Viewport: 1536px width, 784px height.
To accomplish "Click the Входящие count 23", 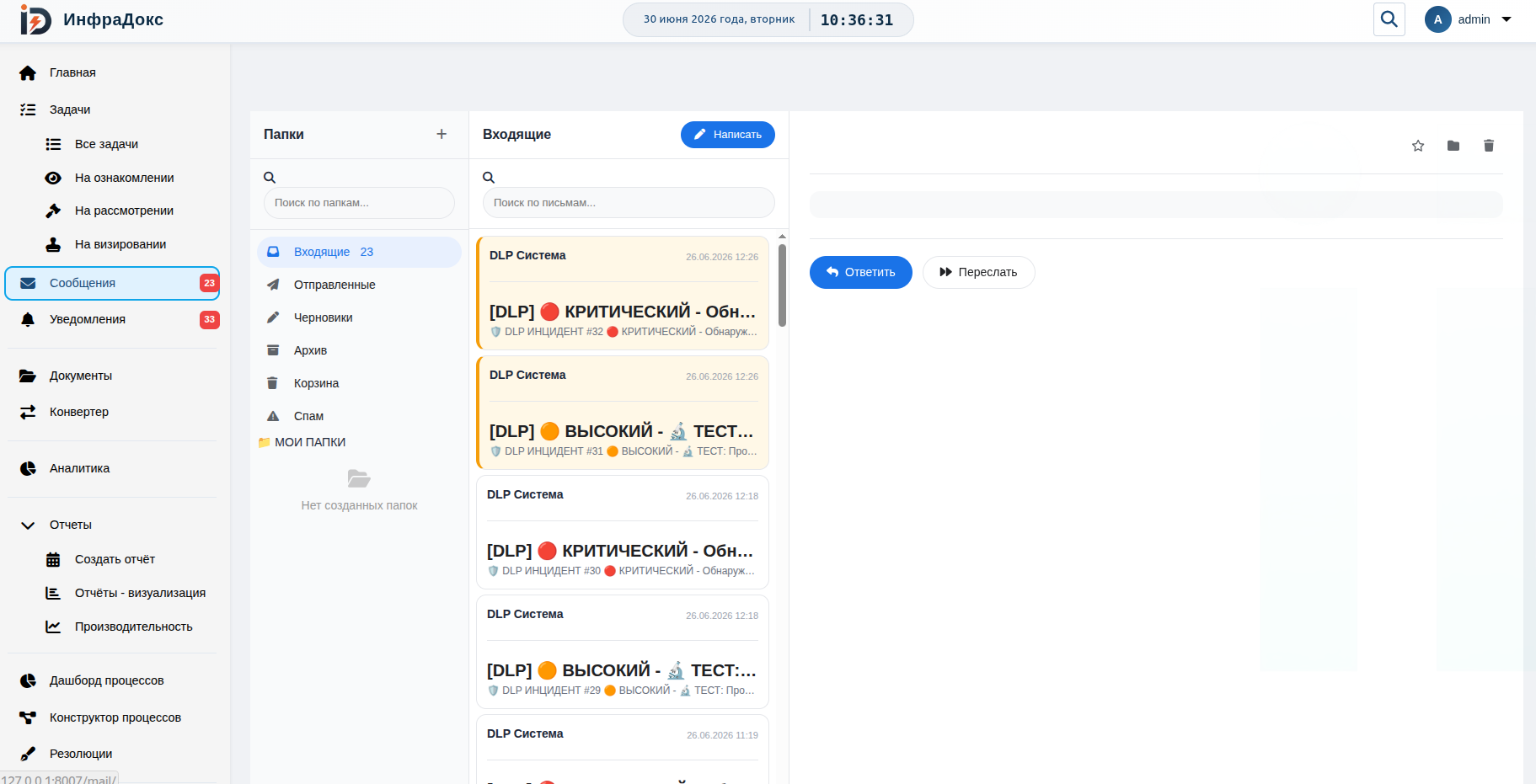I will tap(367, 252).
